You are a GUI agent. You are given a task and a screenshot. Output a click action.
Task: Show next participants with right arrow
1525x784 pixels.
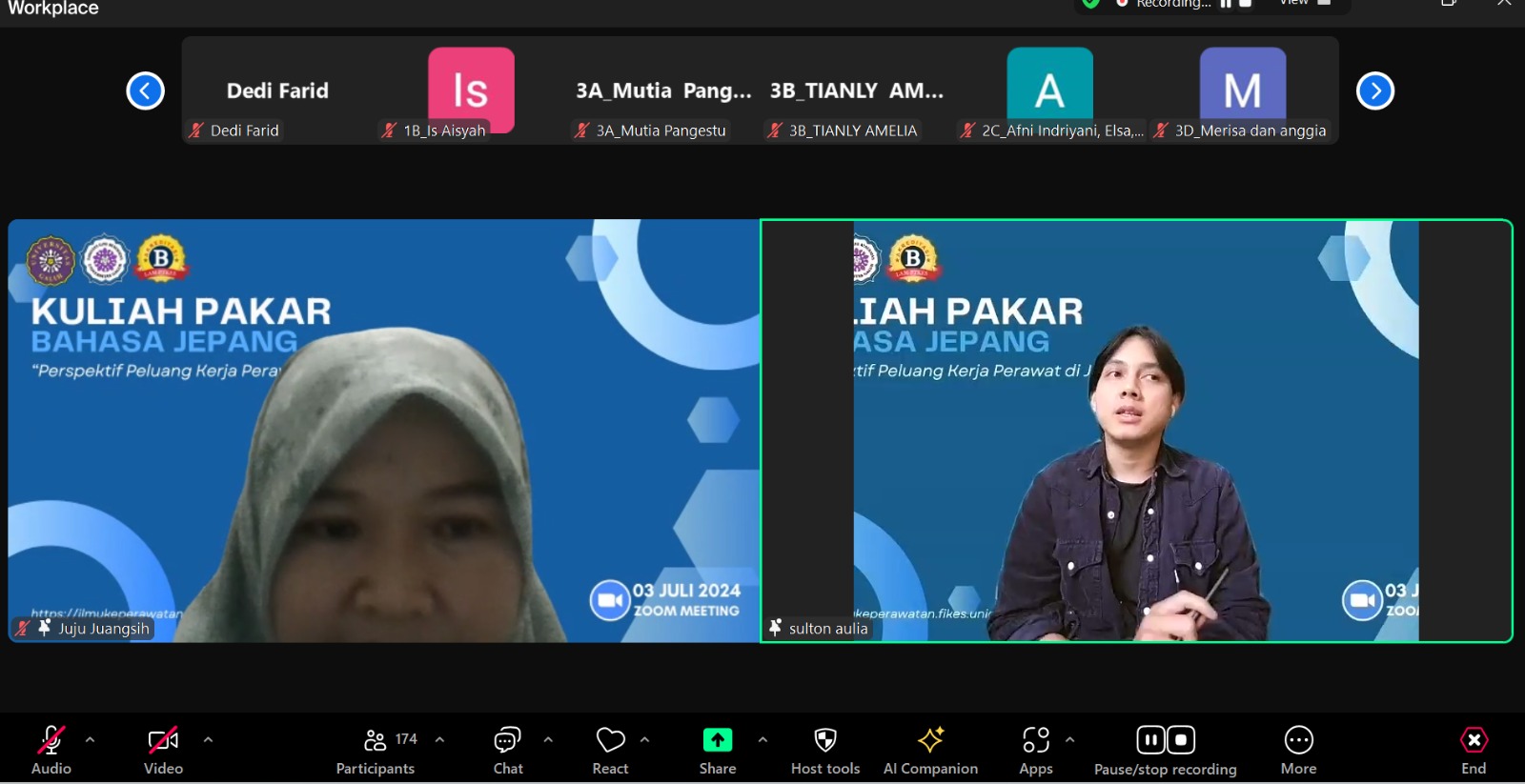[x=1374, y=91]
